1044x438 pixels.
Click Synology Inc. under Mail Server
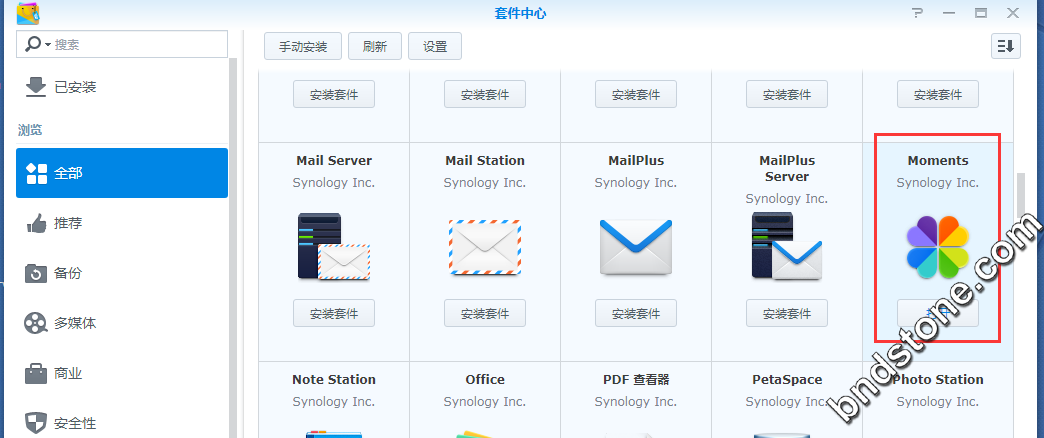point(334,182)
